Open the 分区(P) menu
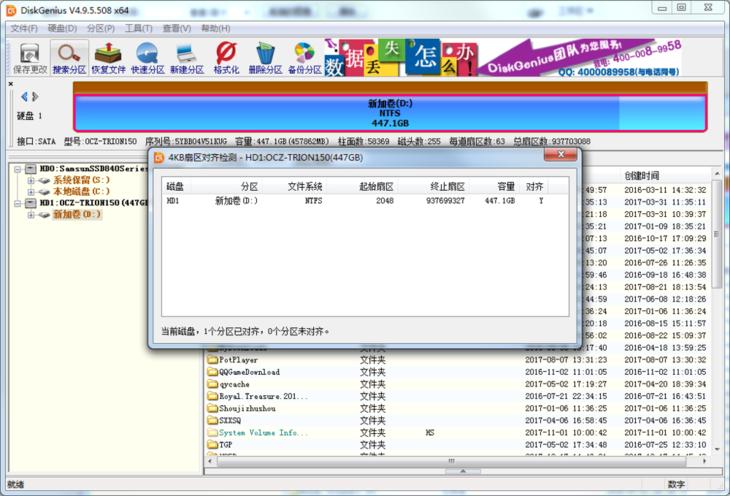The image size is (730, 496). [x=101, y=28]
